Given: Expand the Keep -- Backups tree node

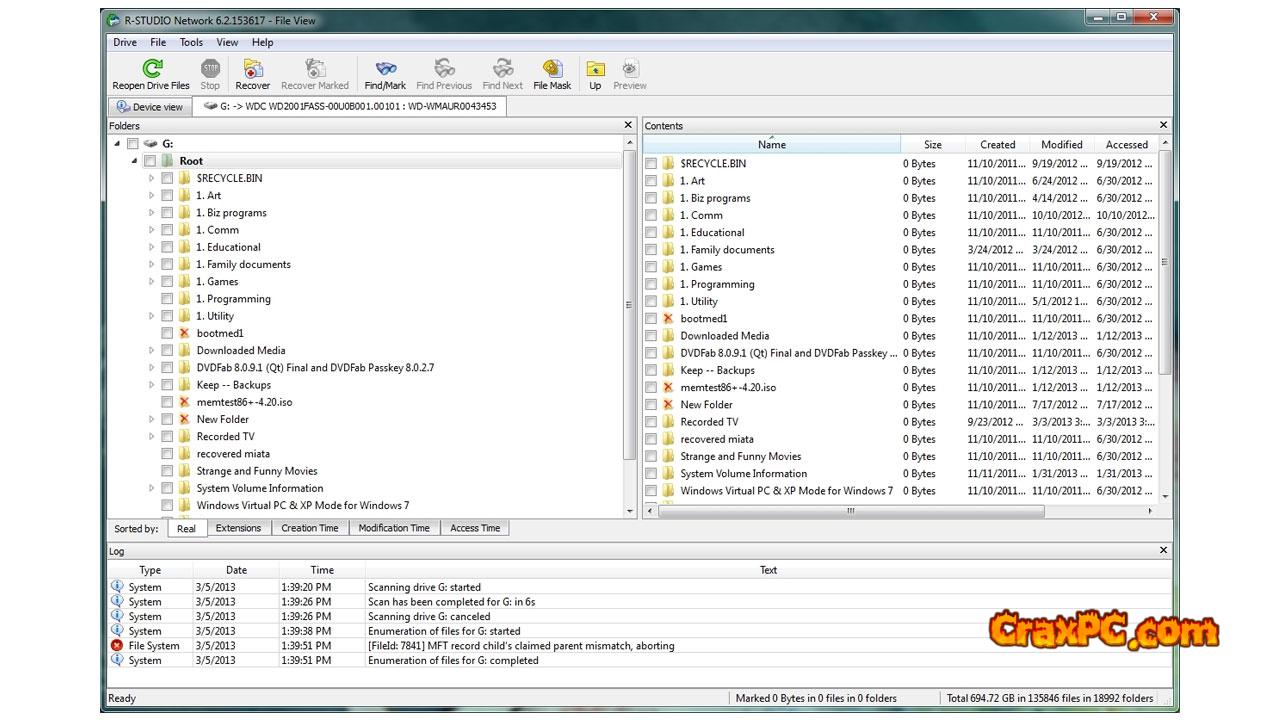Looking at the screenshot, I should tap(152, 385).
